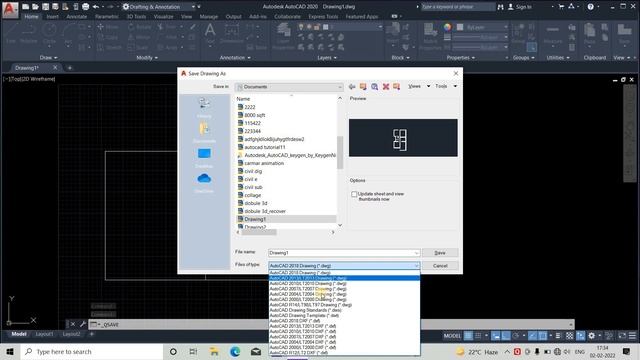Select AutoCAD Drawing Template (*.dwt) type
The image size is (640, 360).
pyautogui.click(x=344, y=316)
